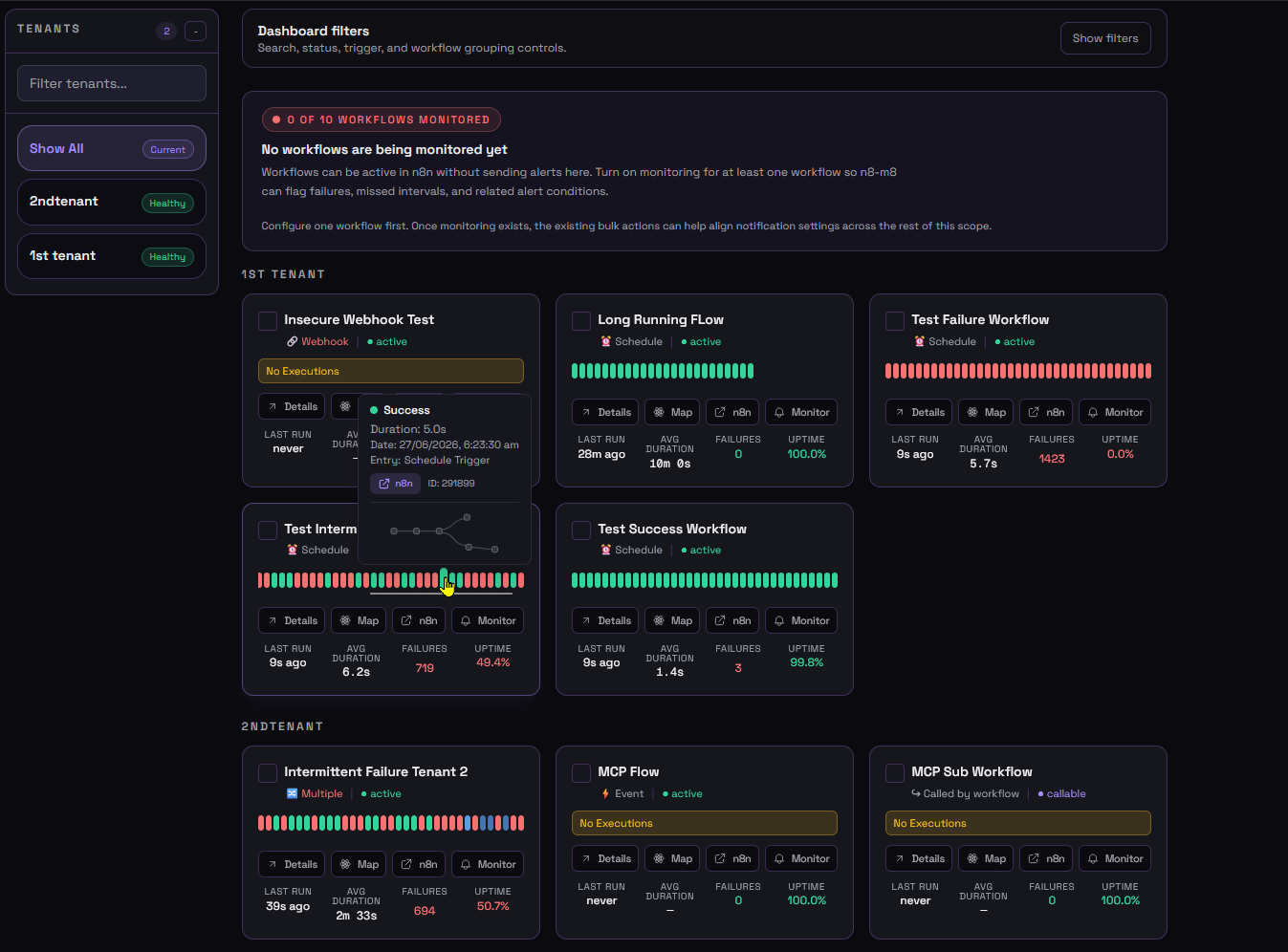Open Map for Test Intermittent workflow

point(359,620)
